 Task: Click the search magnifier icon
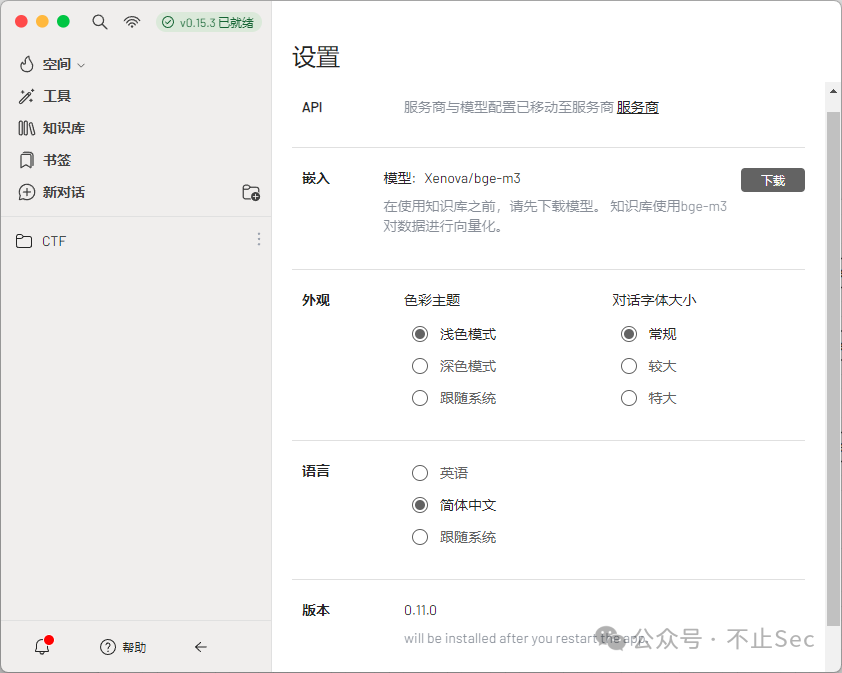99,20
